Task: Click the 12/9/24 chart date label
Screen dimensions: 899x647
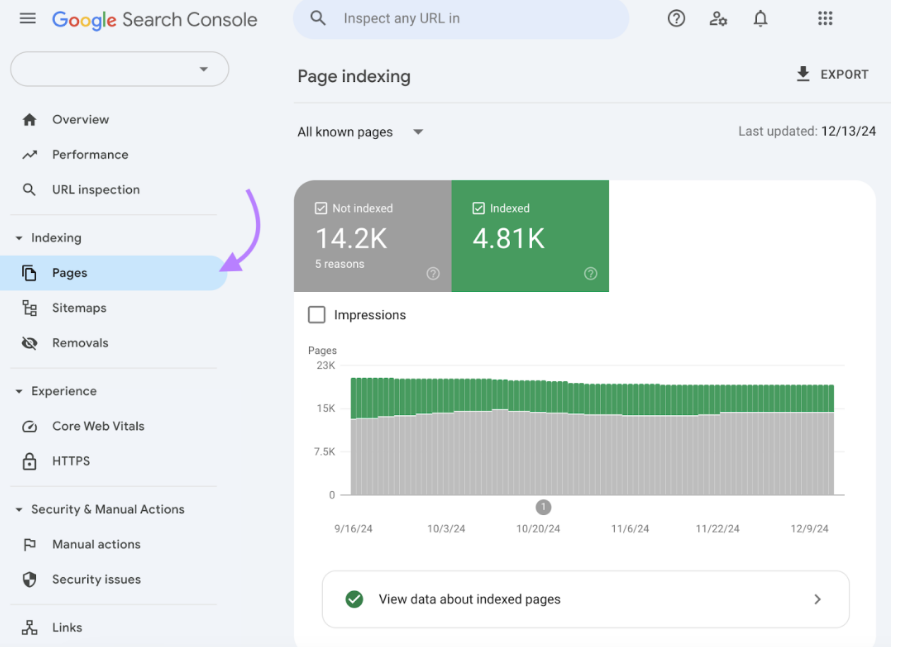Action: coord(810,529)
